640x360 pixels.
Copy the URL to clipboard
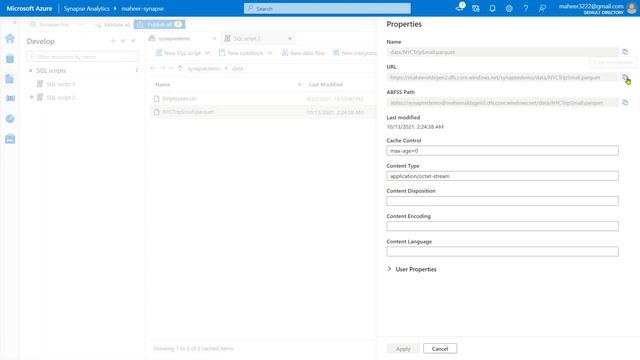click(625, 77)
